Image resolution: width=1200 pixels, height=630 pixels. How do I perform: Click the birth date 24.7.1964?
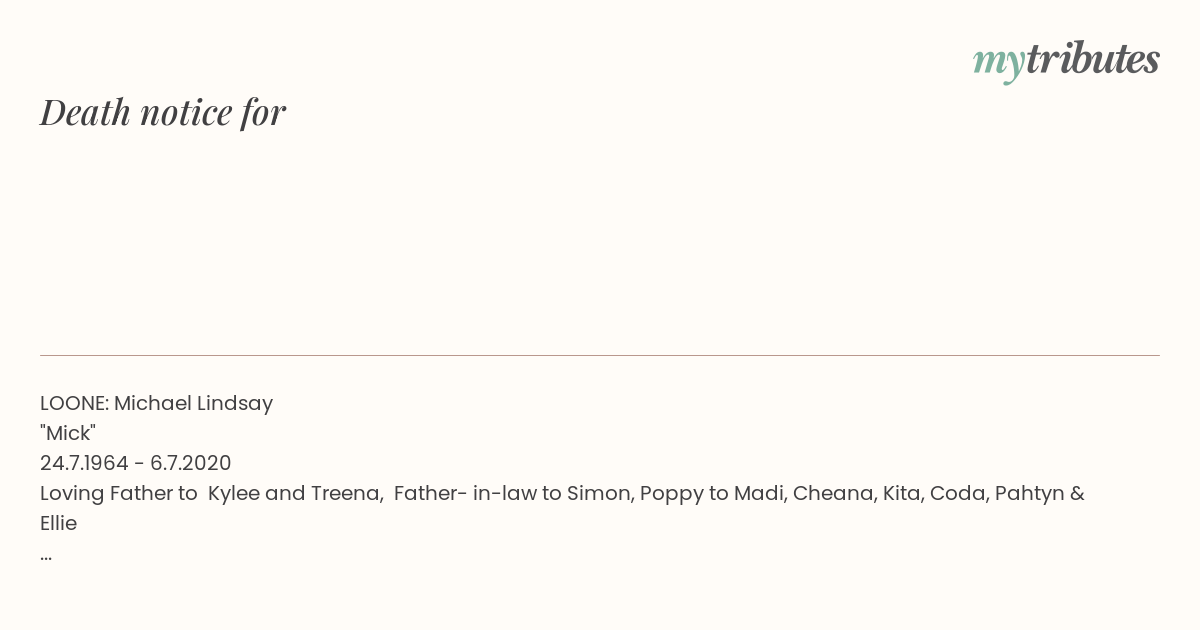click(84, 464)
